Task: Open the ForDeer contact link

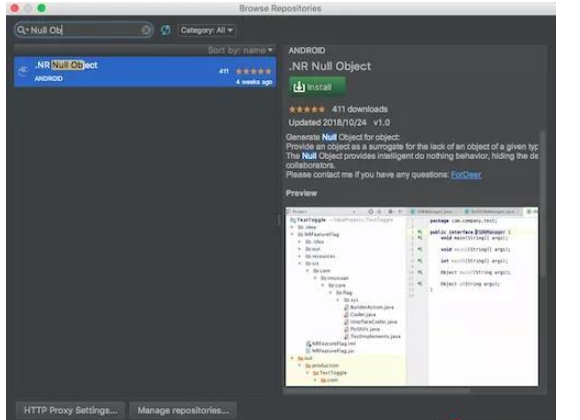Action: (x=466, y=175)
